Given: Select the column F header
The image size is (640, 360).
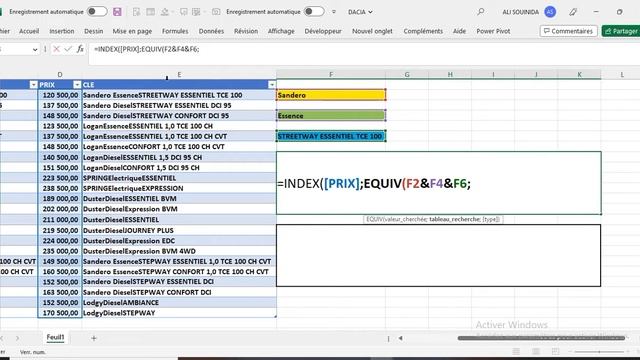Looking at the screenshot, I should (331, 74).
